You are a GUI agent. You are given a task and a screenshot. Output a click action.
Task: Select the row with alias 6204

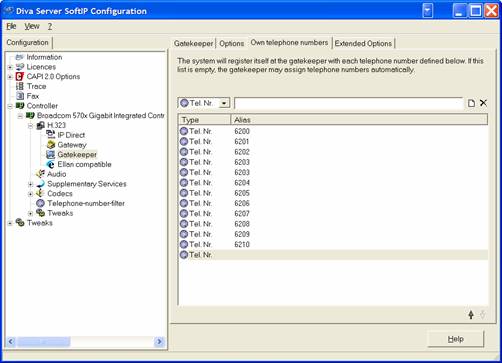333,183
